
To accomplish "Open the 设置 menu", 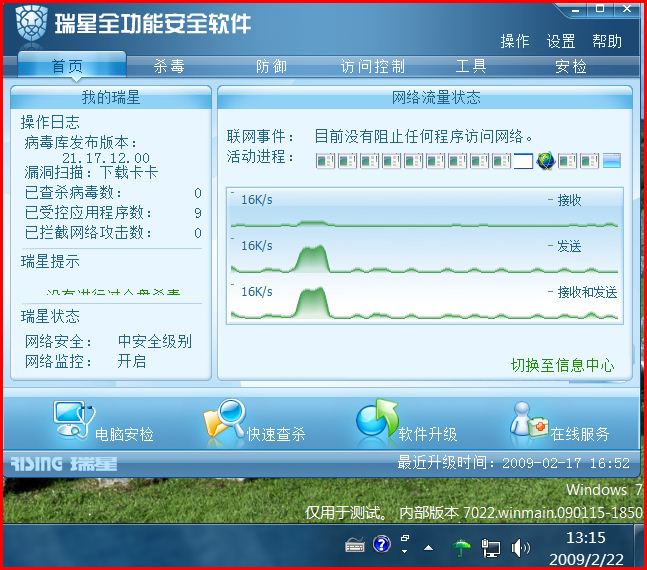I will (x=561, y=41).
